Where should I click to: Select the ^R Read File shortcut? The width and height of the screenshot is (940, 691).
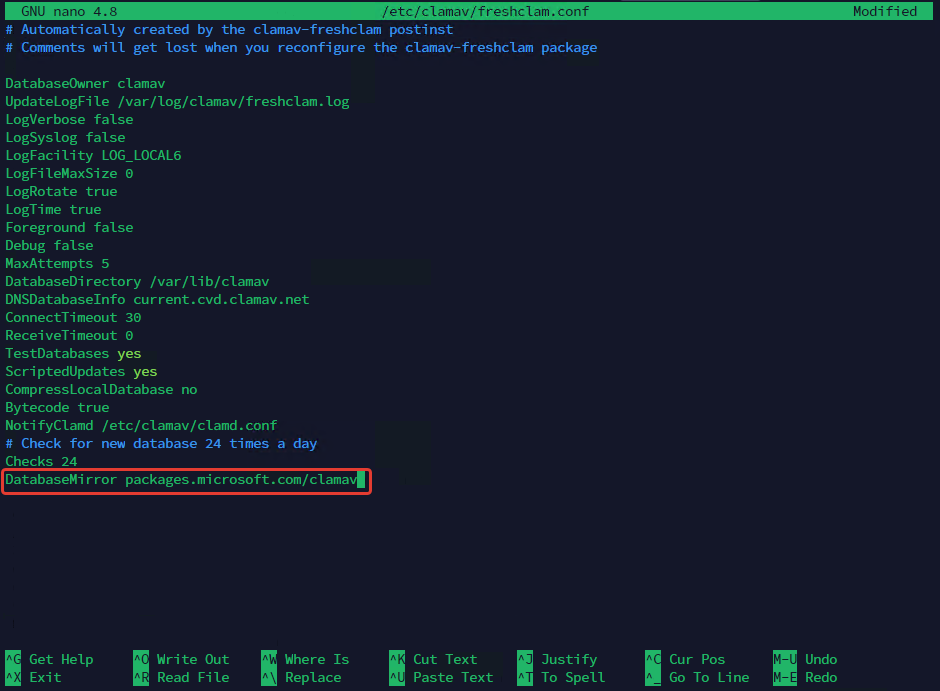[x=181, y=677]
